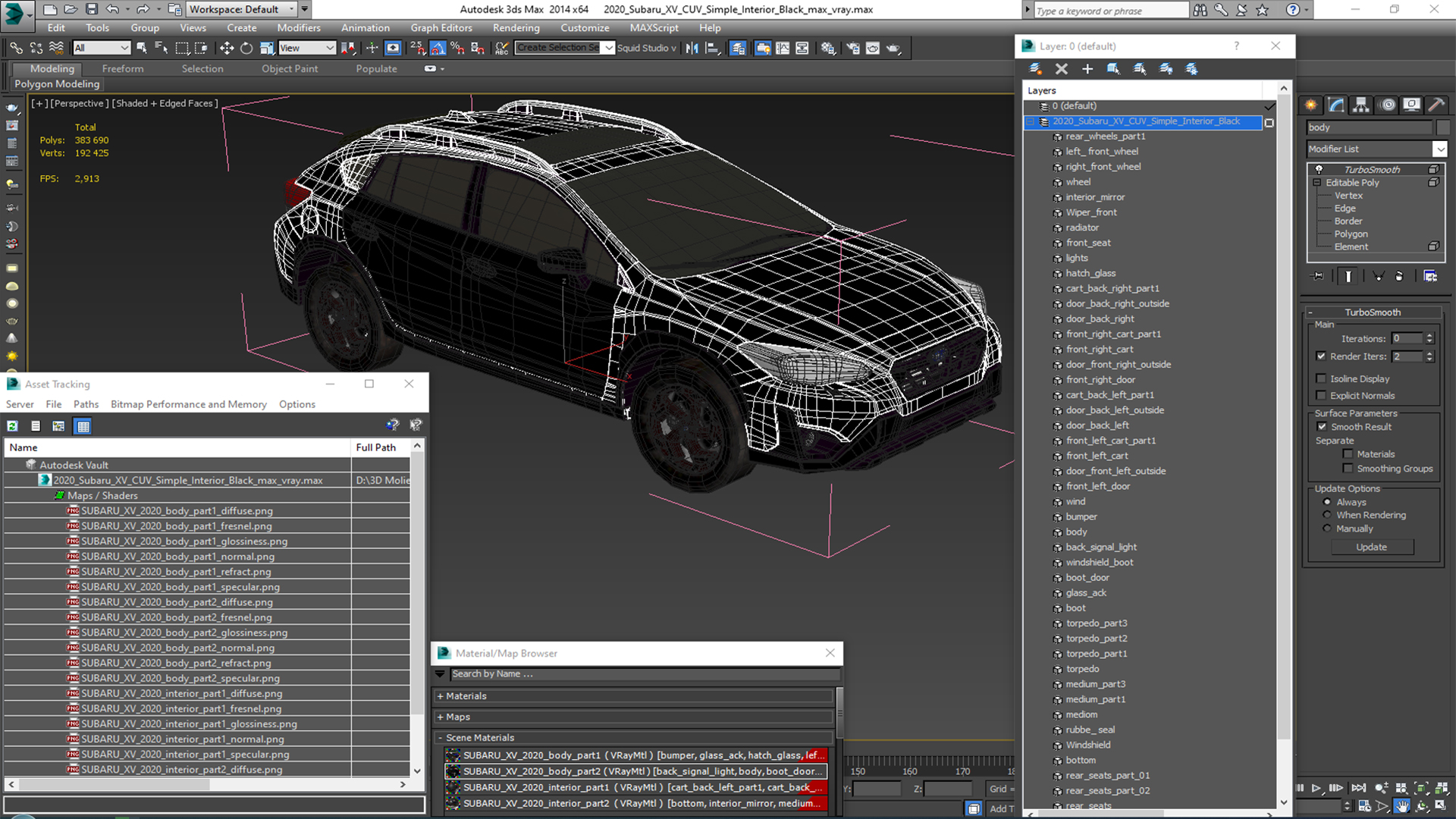
Task: Click the object color swatch beside body name
Action: [x=1442, y=127]
